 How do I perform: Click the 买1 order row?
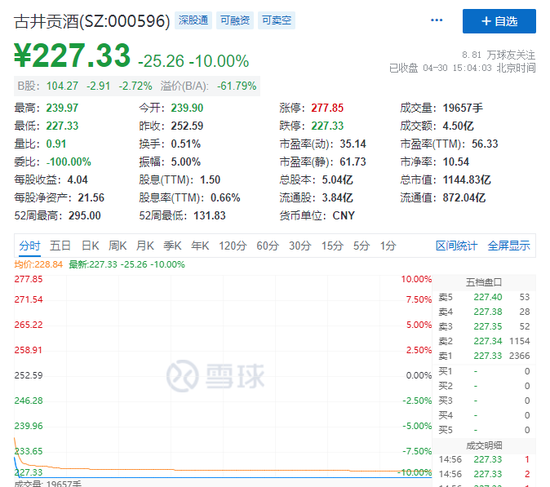pos(484,371)
